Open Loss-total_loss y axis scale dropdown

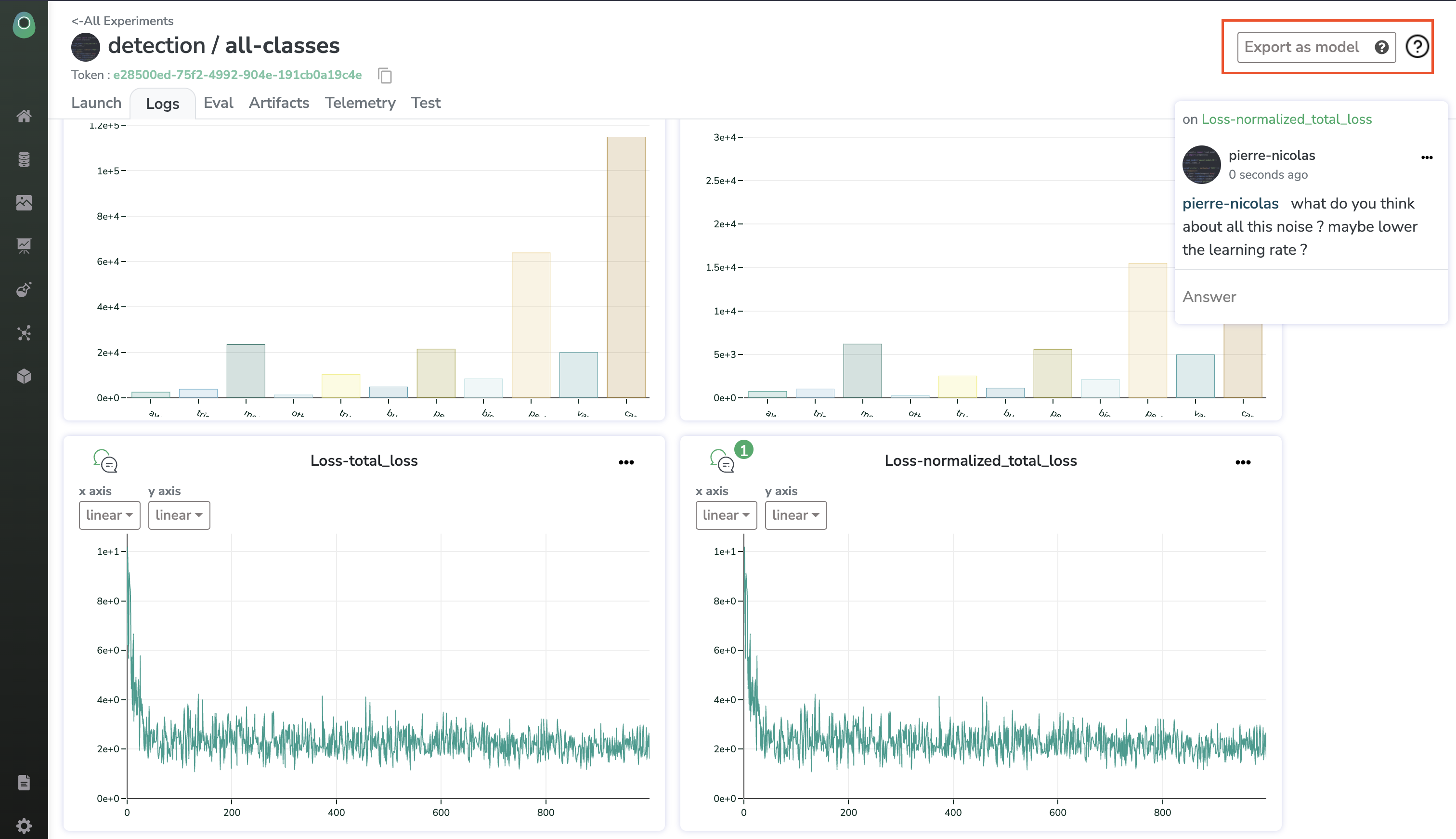(x=179, y=515)
